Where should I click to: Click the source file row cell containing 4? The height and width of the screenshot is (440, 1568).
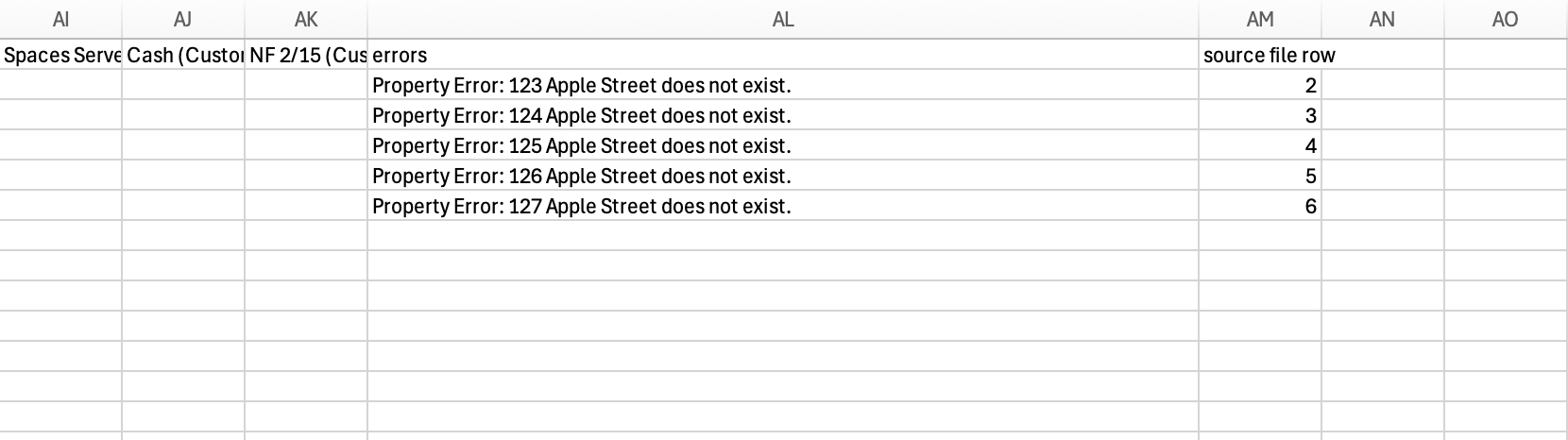pos(1260,145)
